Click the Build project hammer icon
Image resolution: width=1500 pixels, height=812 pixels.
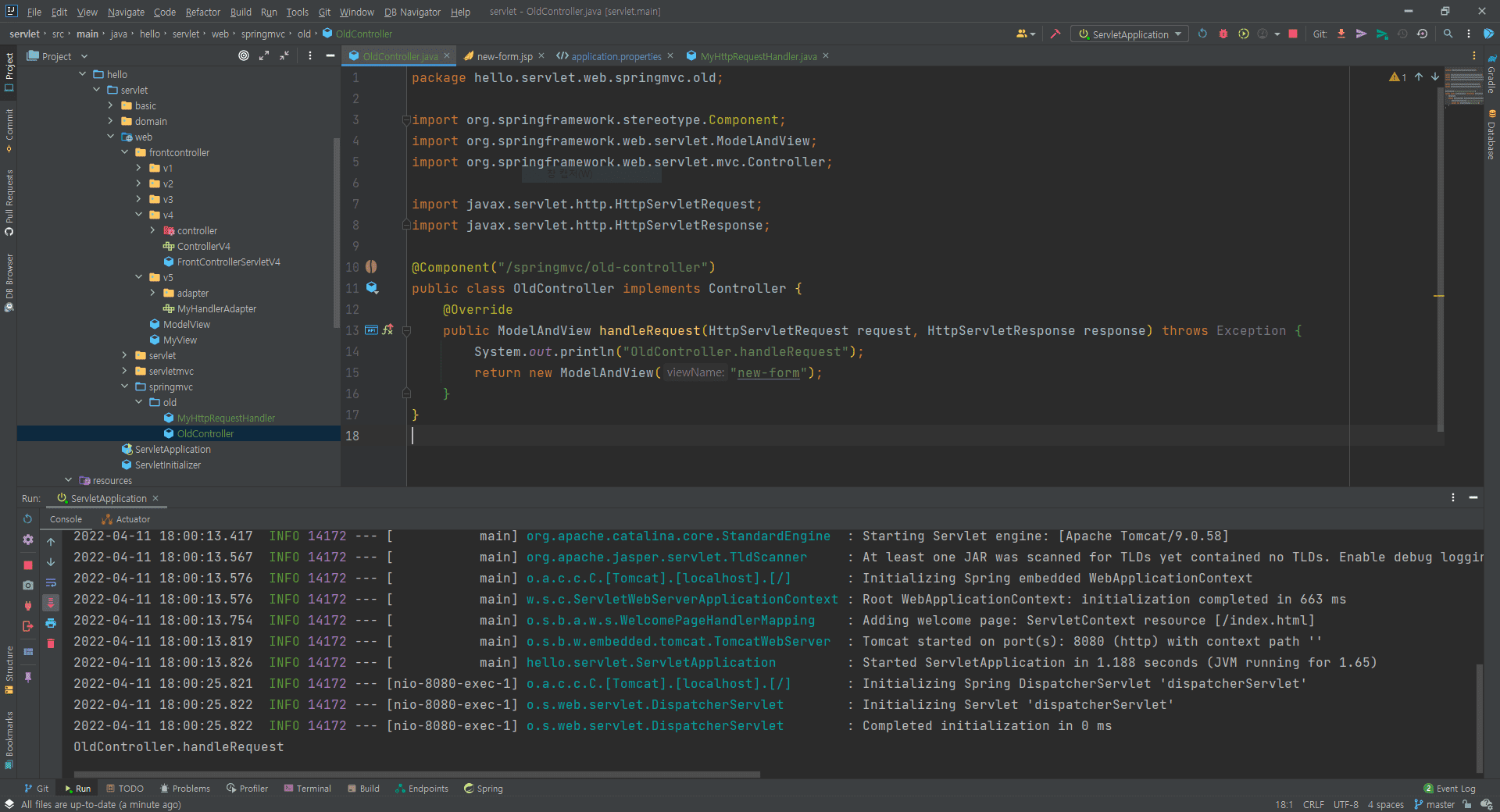click(x=1055, y=34)
